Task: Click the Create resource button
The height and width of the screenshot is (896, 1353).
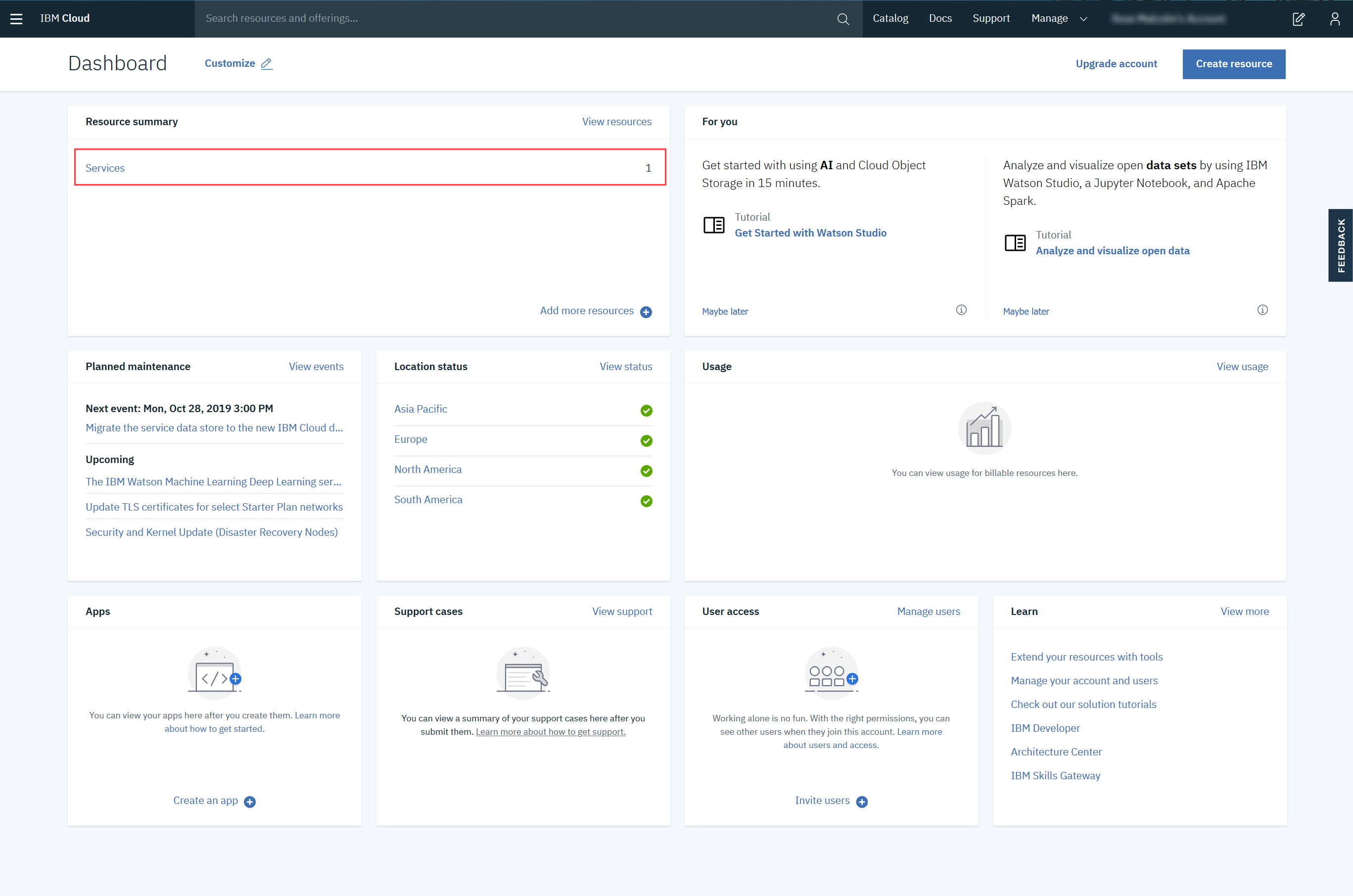Action: (x=1234, y=64)
